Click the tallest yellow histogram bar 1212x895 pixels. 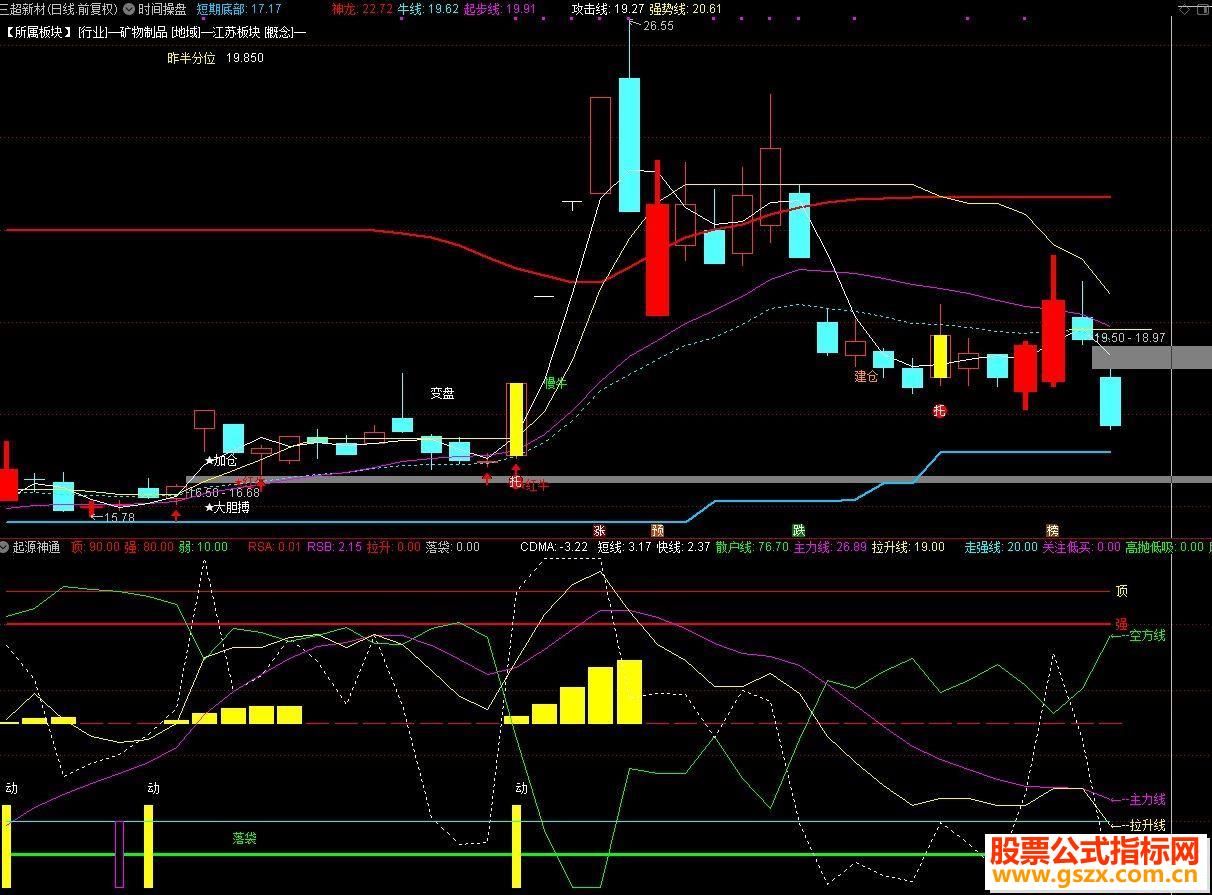coord(629,691)
